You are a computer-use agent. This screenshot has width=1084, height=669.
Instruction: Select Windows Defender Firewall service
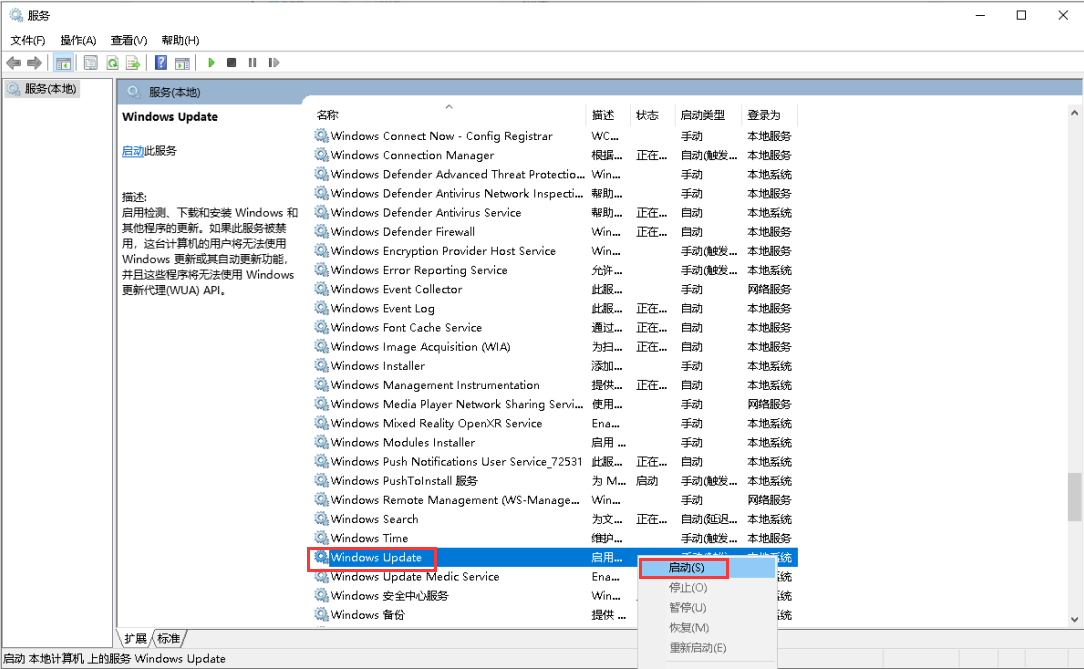[554, 232]
